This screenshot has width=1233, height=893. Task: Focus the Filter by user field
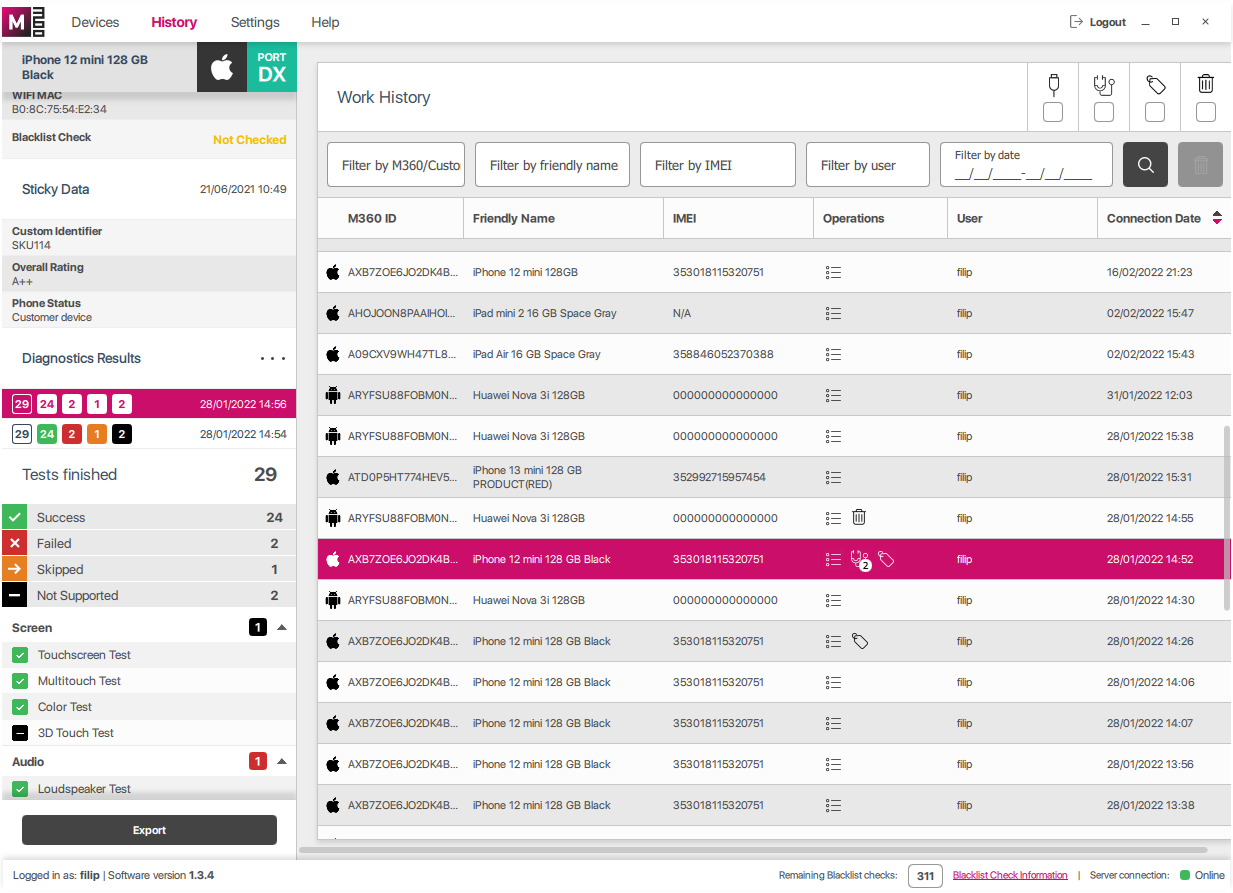point(868,165)
